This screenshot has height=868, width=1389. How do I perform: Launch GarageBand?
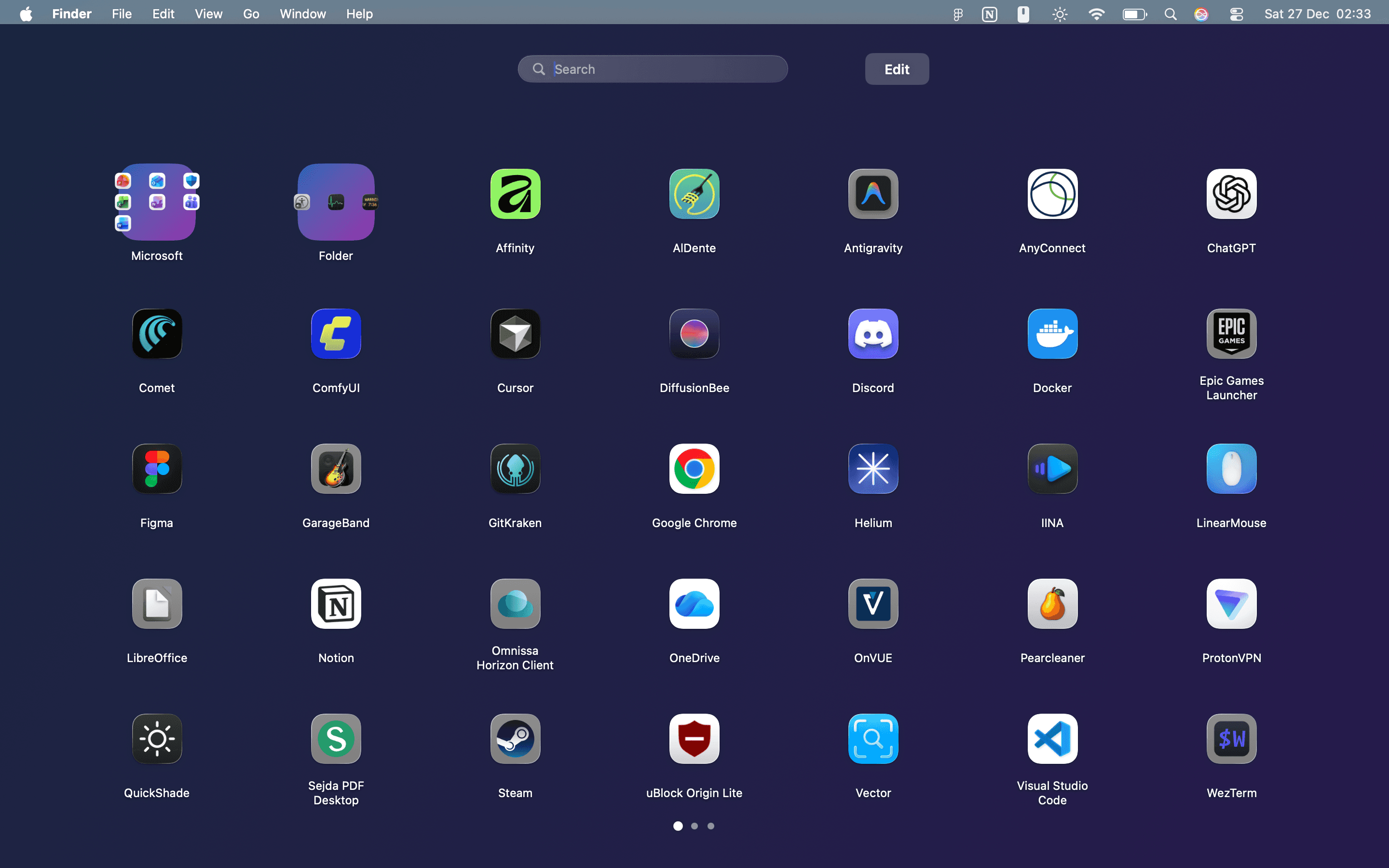[x=336, y=469]
